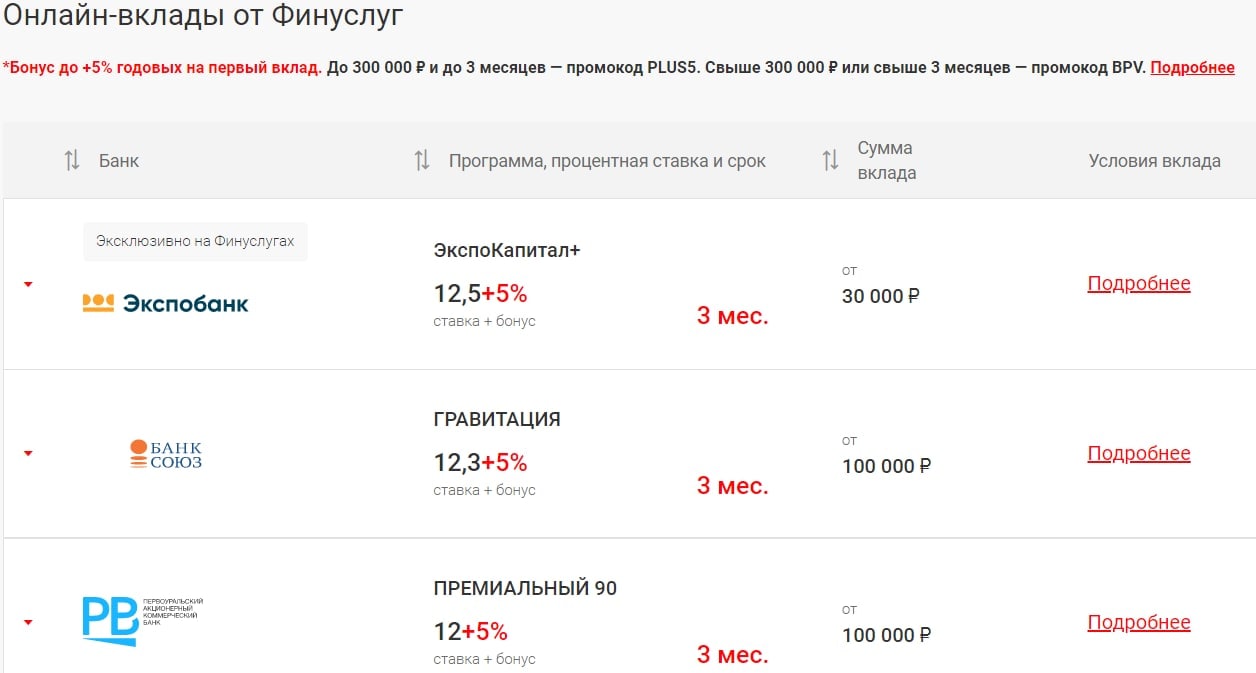Click the Банк Союз logo
This screenshot has height=673, width=1256.
coord(166,454)
